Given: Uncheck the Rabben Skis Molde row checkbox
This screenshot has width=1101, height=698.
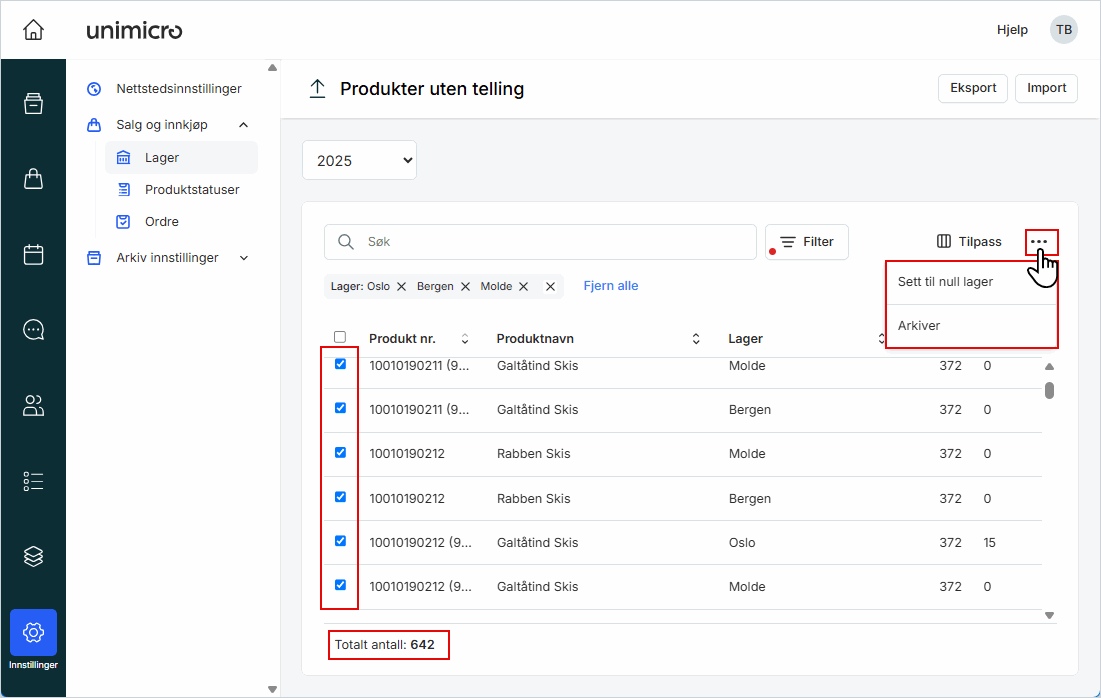Looking at the screenshot, I should point(340,453).
